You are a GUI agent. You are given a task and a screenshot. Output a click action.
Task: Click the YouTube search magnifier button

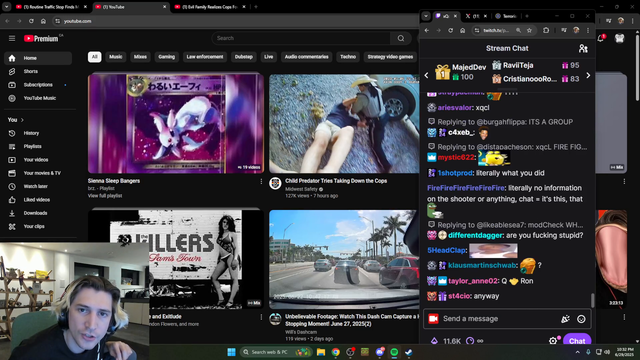coord(401,38)
